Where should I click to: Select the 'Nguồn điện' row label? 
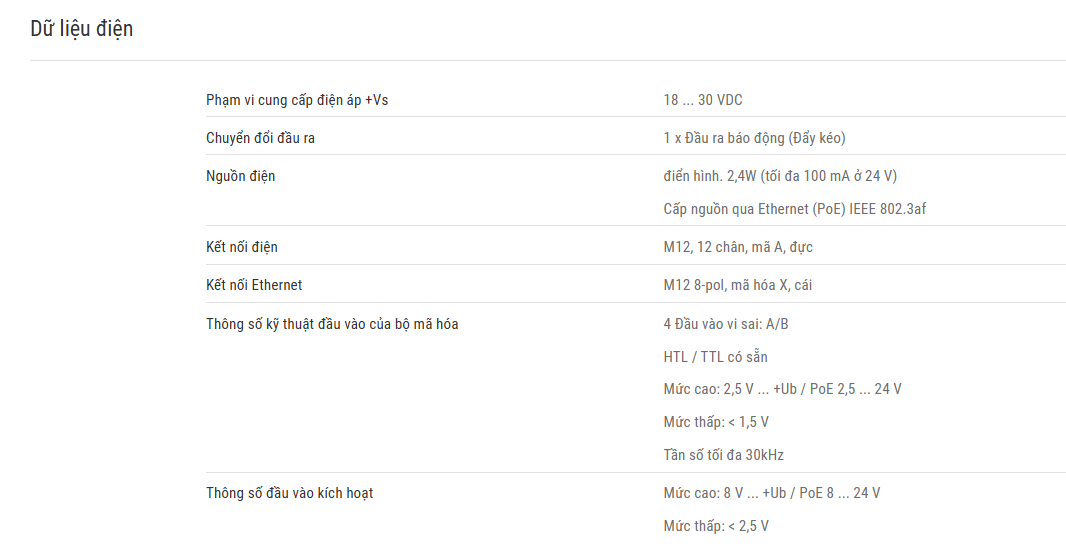click(x=241, y=176)
